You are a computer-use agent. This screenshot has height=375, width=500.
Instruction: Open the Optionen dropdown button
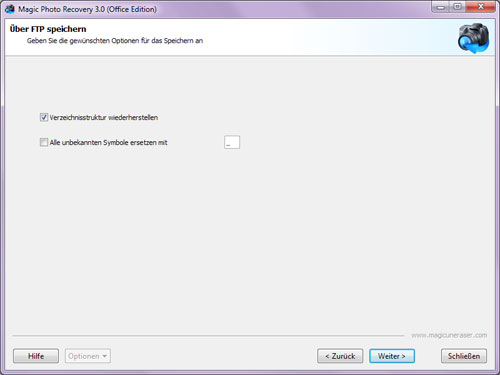click(88, 356)
